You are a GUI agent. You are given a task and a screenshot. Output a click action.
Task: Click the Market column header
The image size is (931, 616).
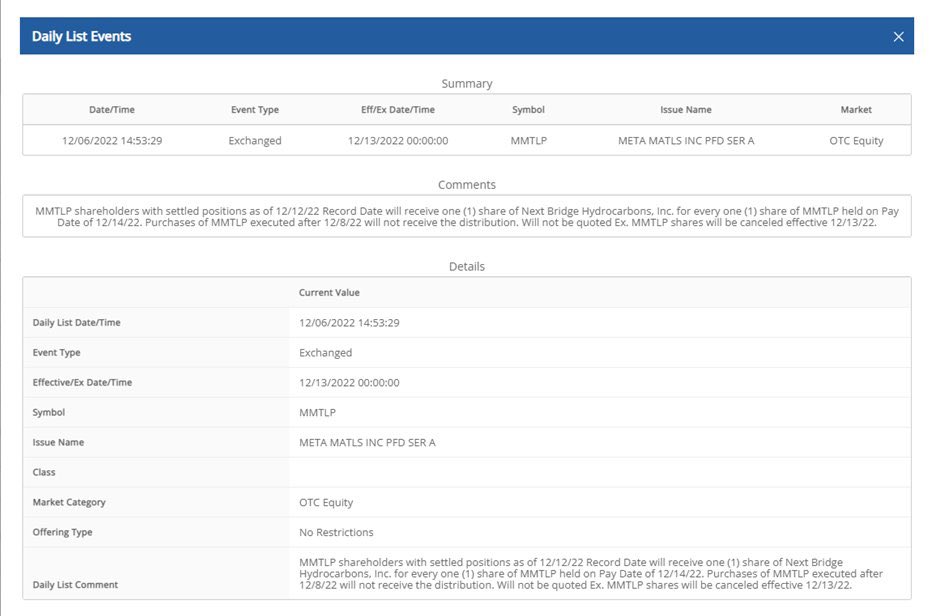coord(856,109)
